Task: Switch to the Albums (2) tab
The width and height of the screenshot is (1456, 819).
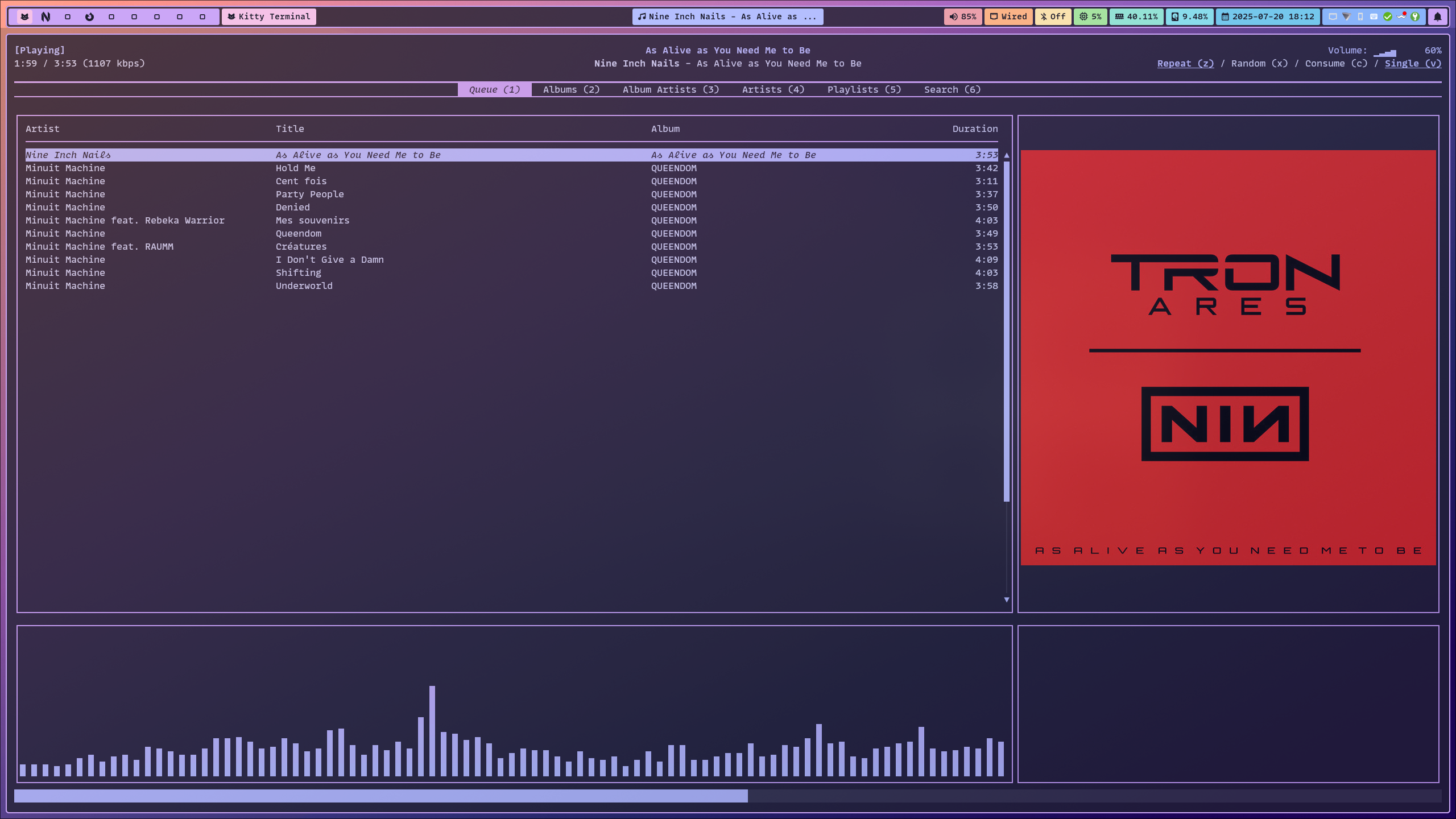Action: pos(571,90)
